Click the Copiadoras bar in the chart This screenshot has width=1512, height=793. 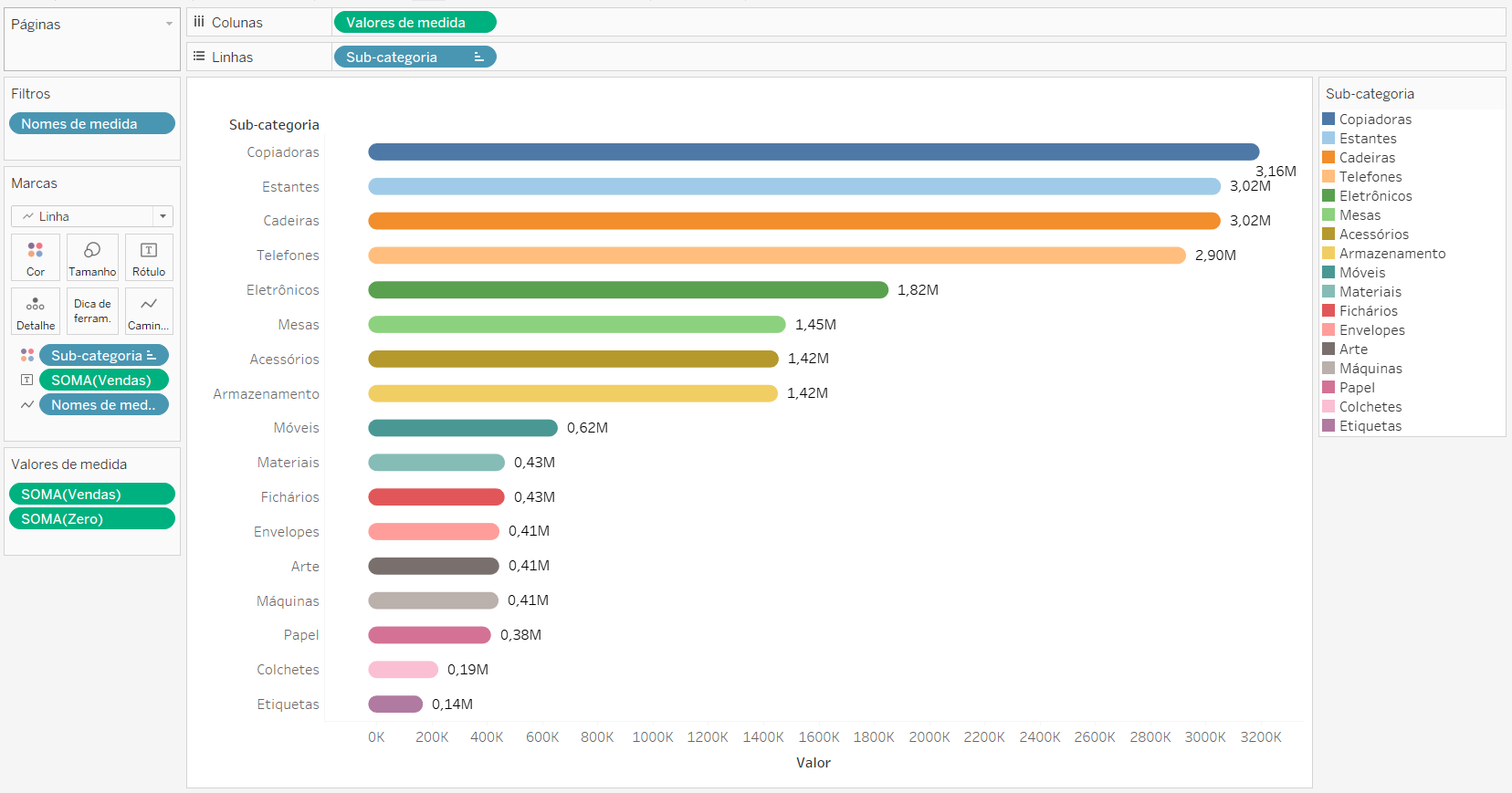point(814,151)
